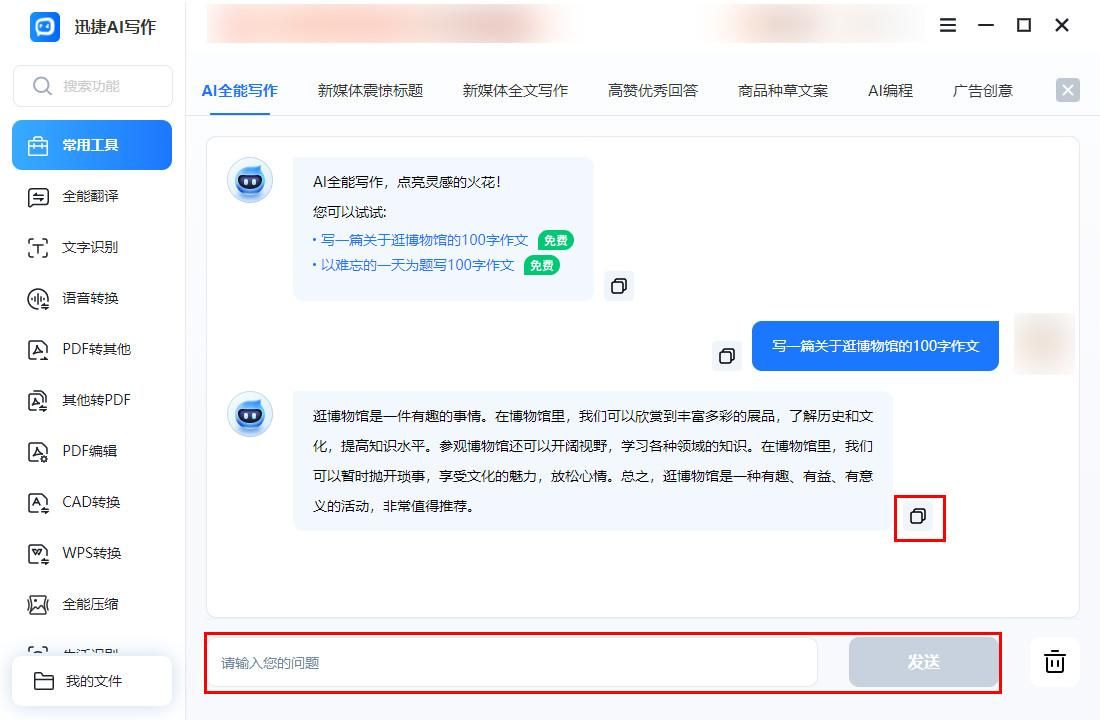Switch to 商品种草文案 tab
The image size is (1100, 720).
click(x=783, y=91)
